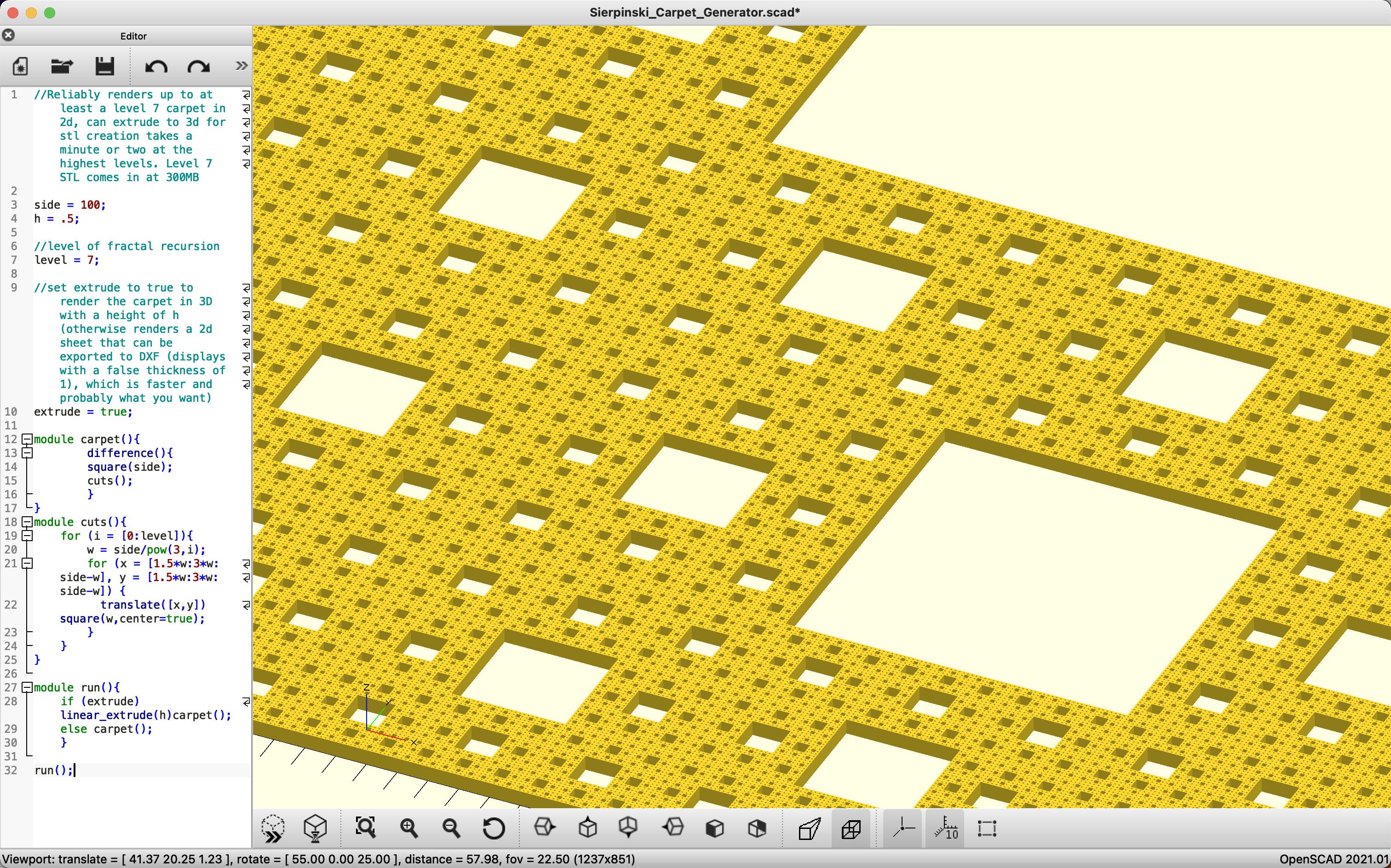Screen dimensions: 1391x868
Task: Click the run(); line in editor
Action: 53,770
